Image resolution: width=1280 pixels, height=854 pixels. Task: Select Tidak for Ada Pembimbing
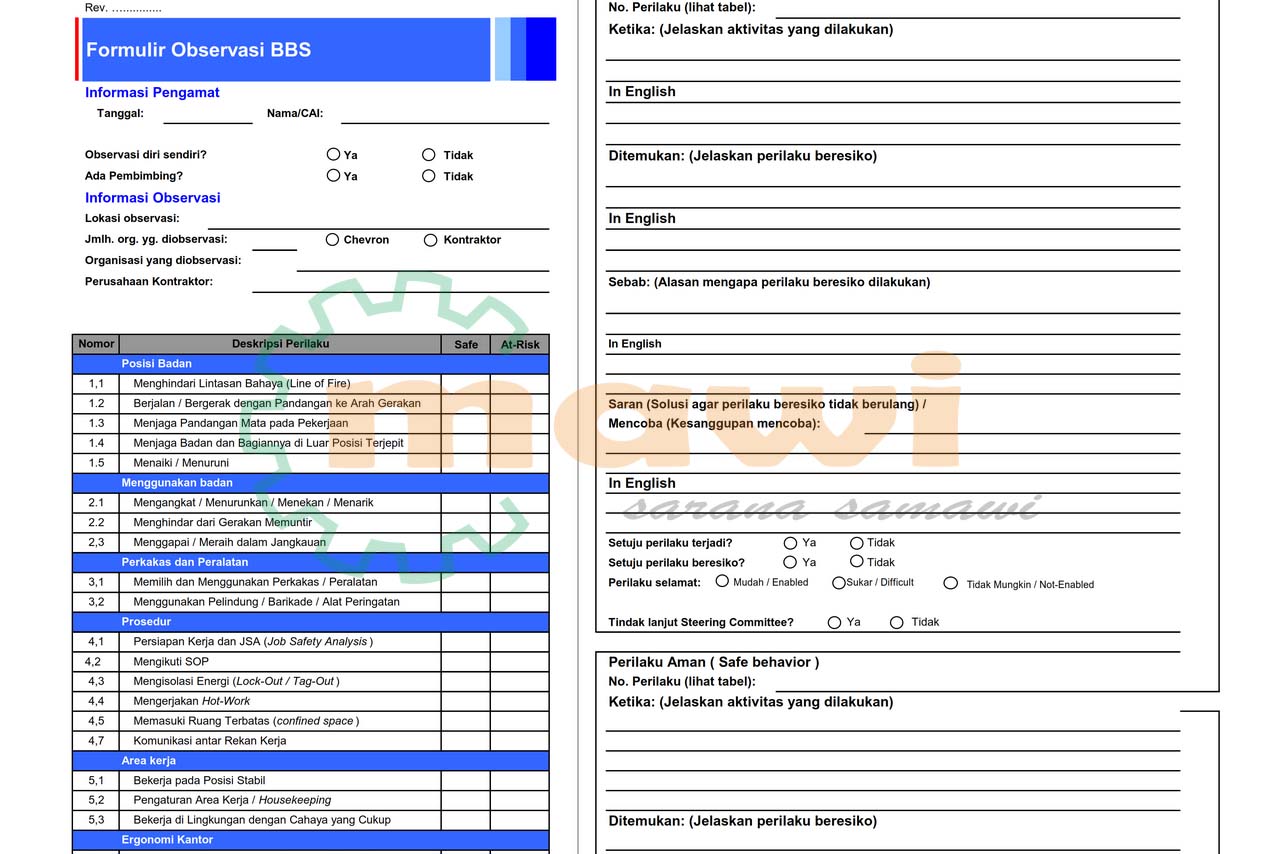point(429,176)
